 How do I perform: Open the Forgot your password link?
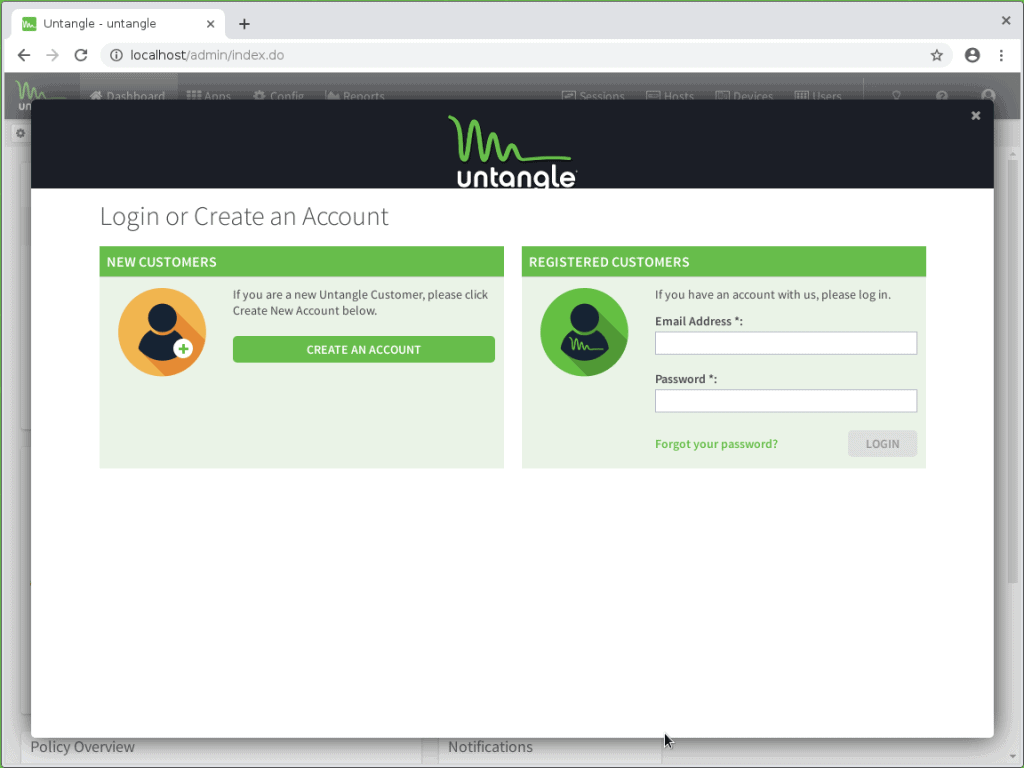(716, 444)
